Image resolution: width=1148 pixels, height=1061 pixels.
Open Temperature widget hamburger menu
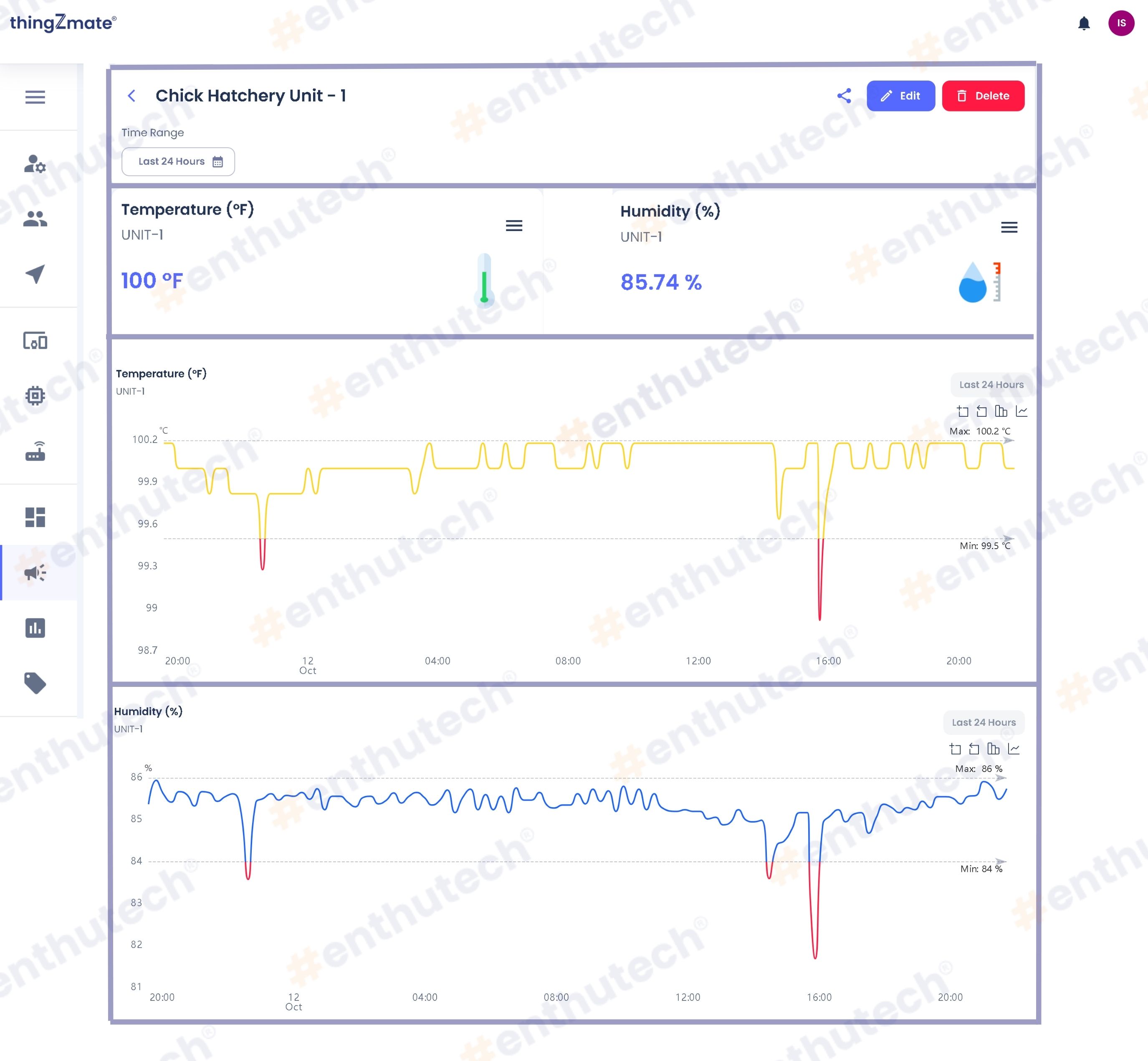(514, 225)
